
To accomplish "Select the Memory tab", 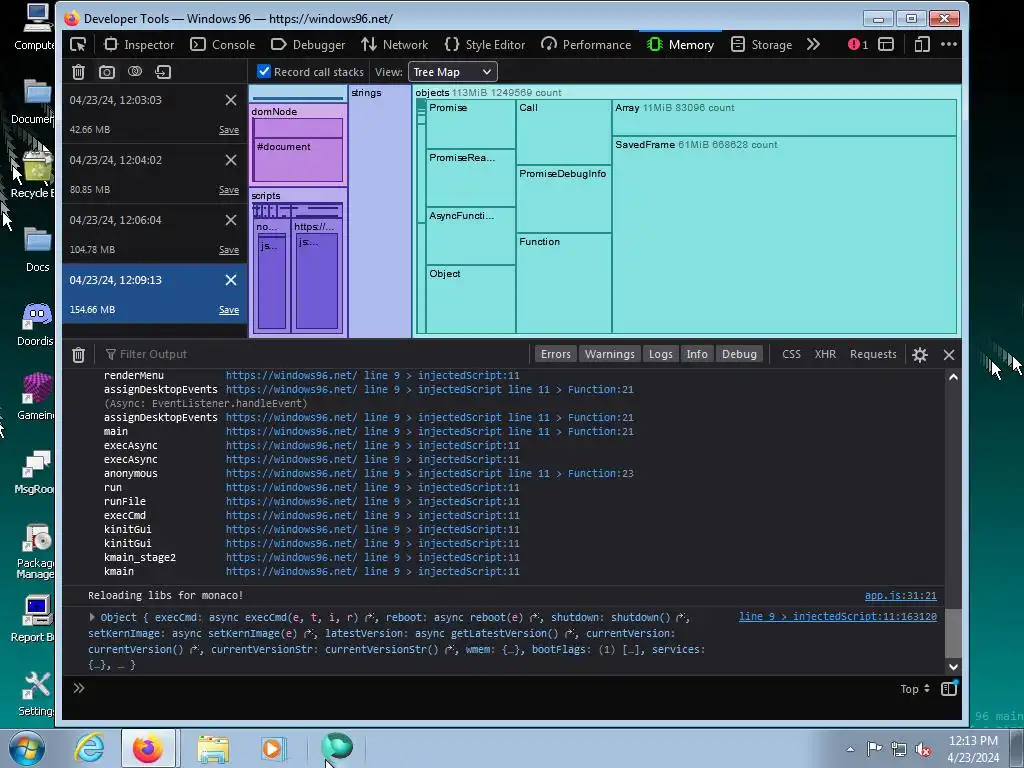I will click(680, 44).
